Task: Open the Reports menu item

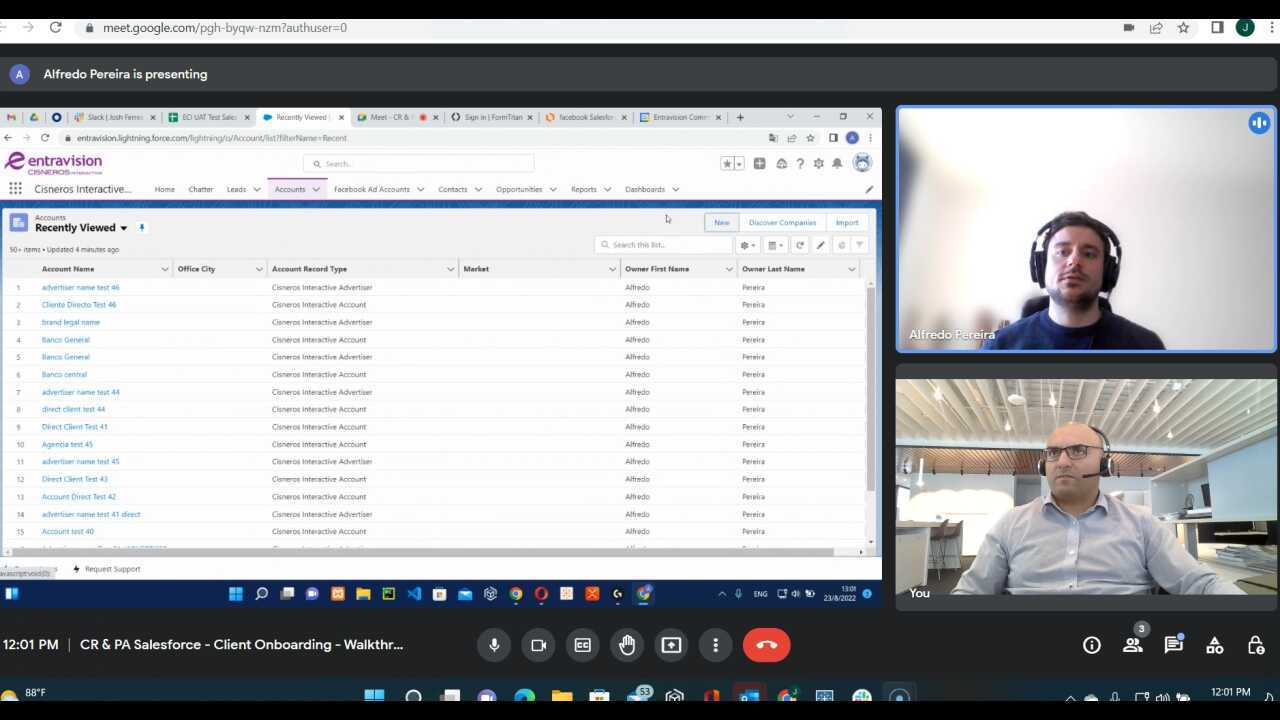Action: 583,189
